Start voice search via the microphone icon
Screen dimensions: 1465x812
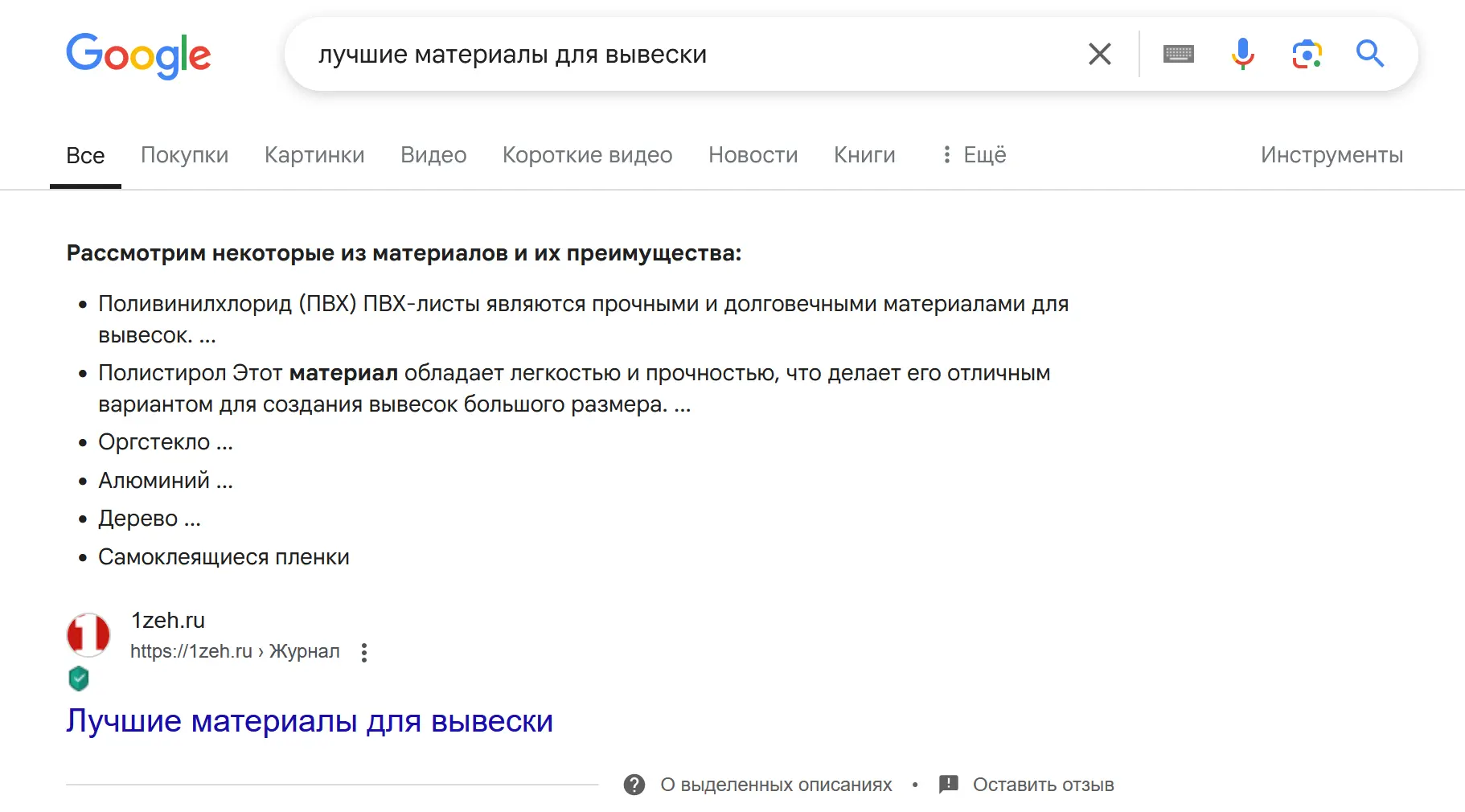[x=1241, y=54]
